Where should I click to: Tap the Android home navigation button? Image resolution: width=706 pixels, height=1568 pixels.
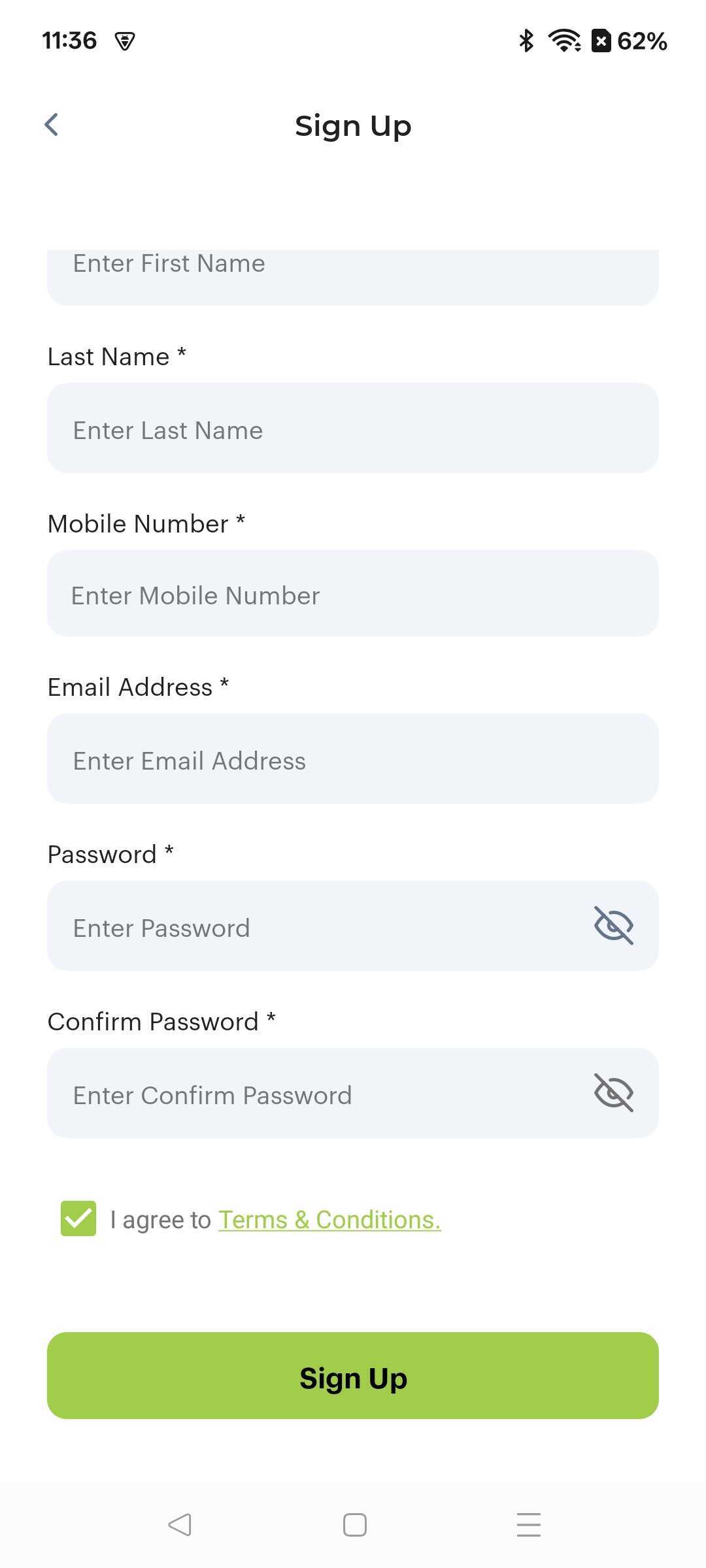(x=354, y=1525)
